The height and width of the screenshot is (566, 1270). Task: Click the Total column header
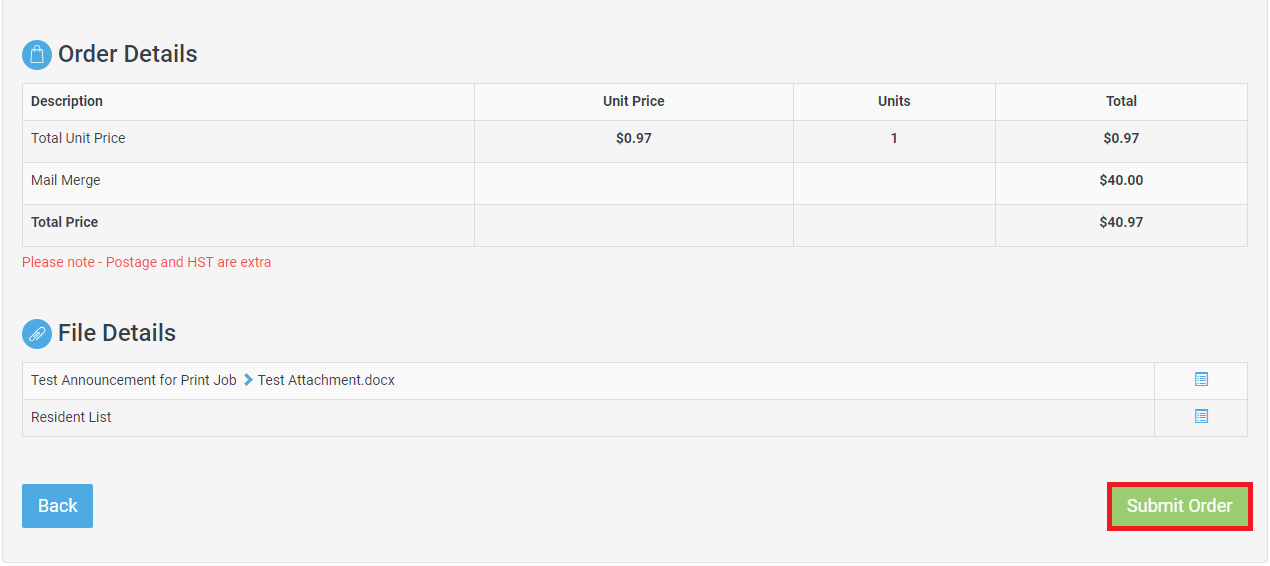click(x=1121, y=101)
